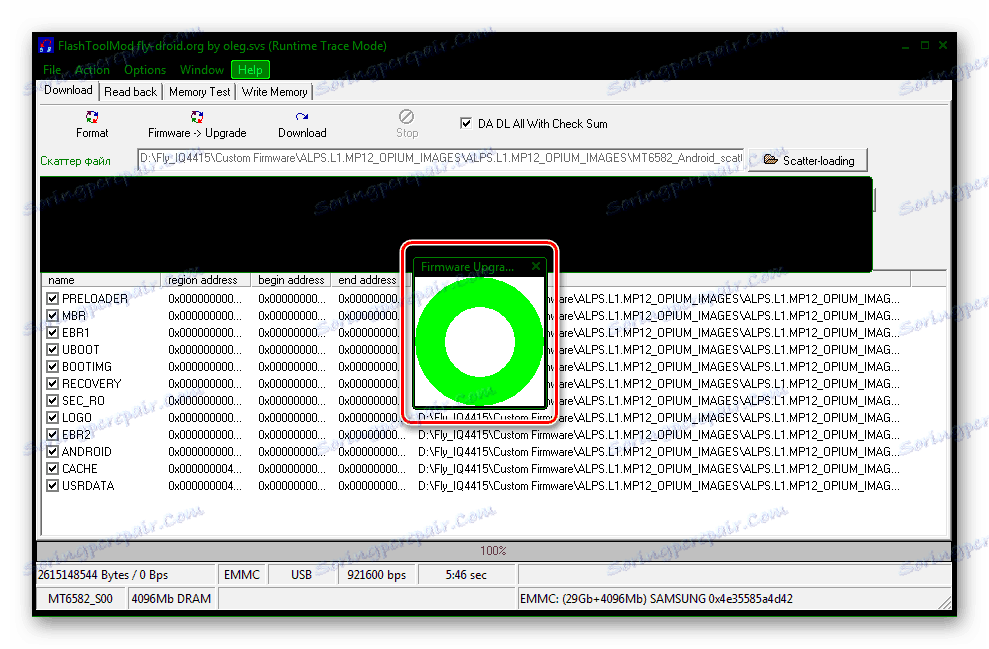Uncheck the EBR1 partition checkbox
The height and width of the screenshot is (649, 989).
tap(52, 332)
